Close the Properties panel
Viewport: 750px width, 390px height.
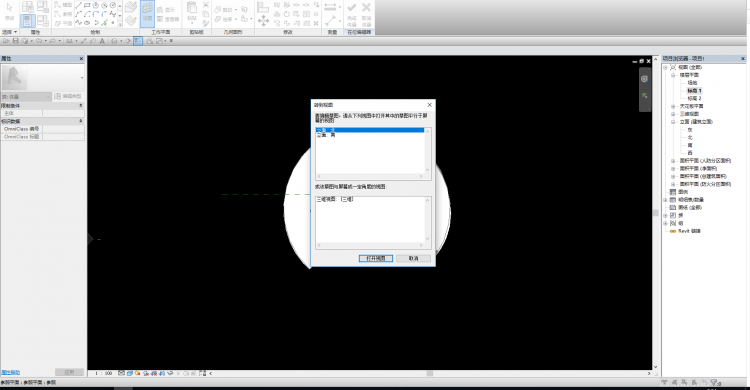(81, 58)
